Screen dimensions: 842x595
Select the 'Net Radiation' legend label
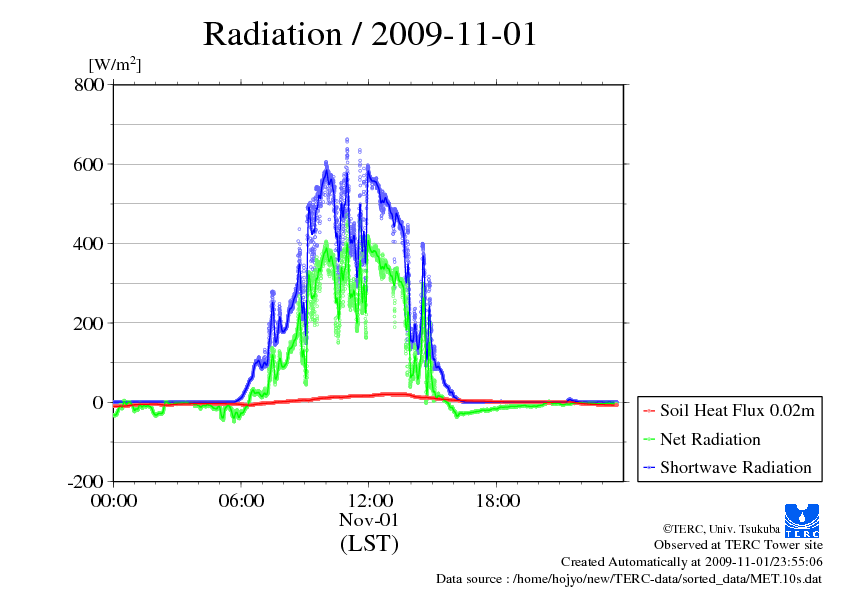click(x=710, y=439)
